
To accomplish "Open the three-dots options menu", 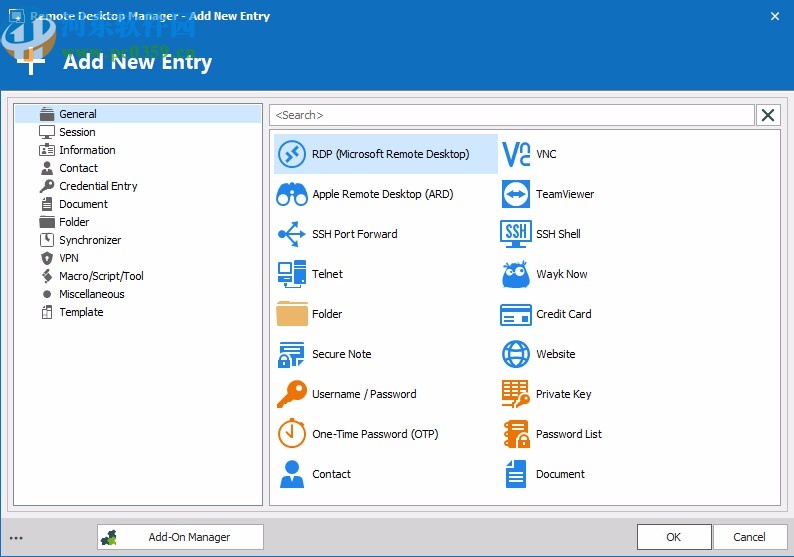I will (16, 538).
